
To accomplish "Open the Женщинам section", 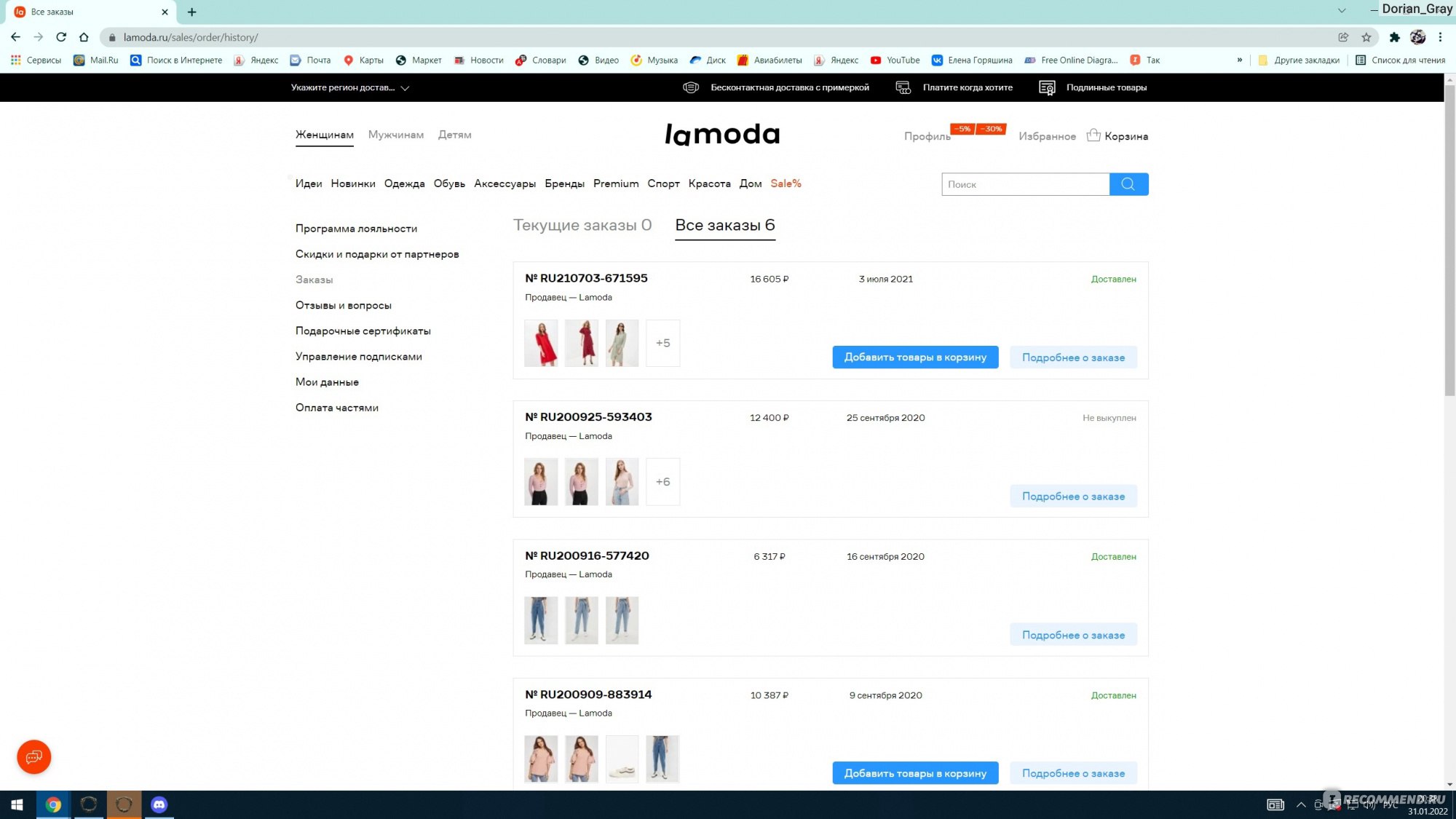I will (325, 135).
